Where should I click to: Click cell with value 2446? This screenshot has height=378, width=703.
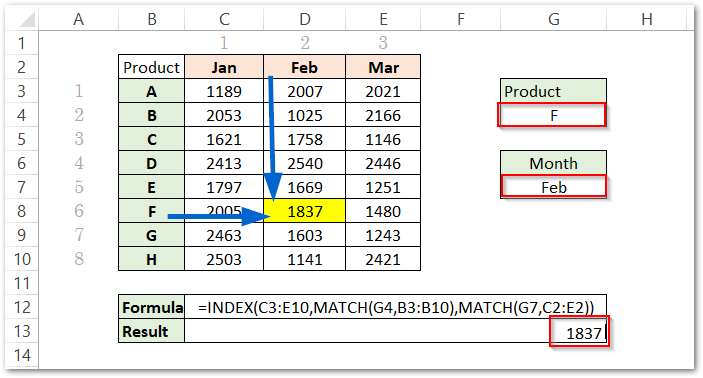383,163
